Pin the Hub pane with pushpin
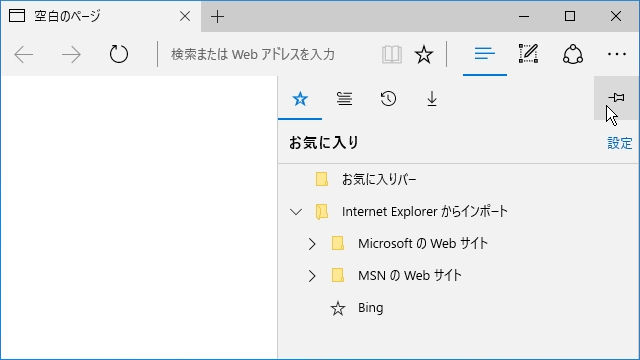 pos(616,98)
